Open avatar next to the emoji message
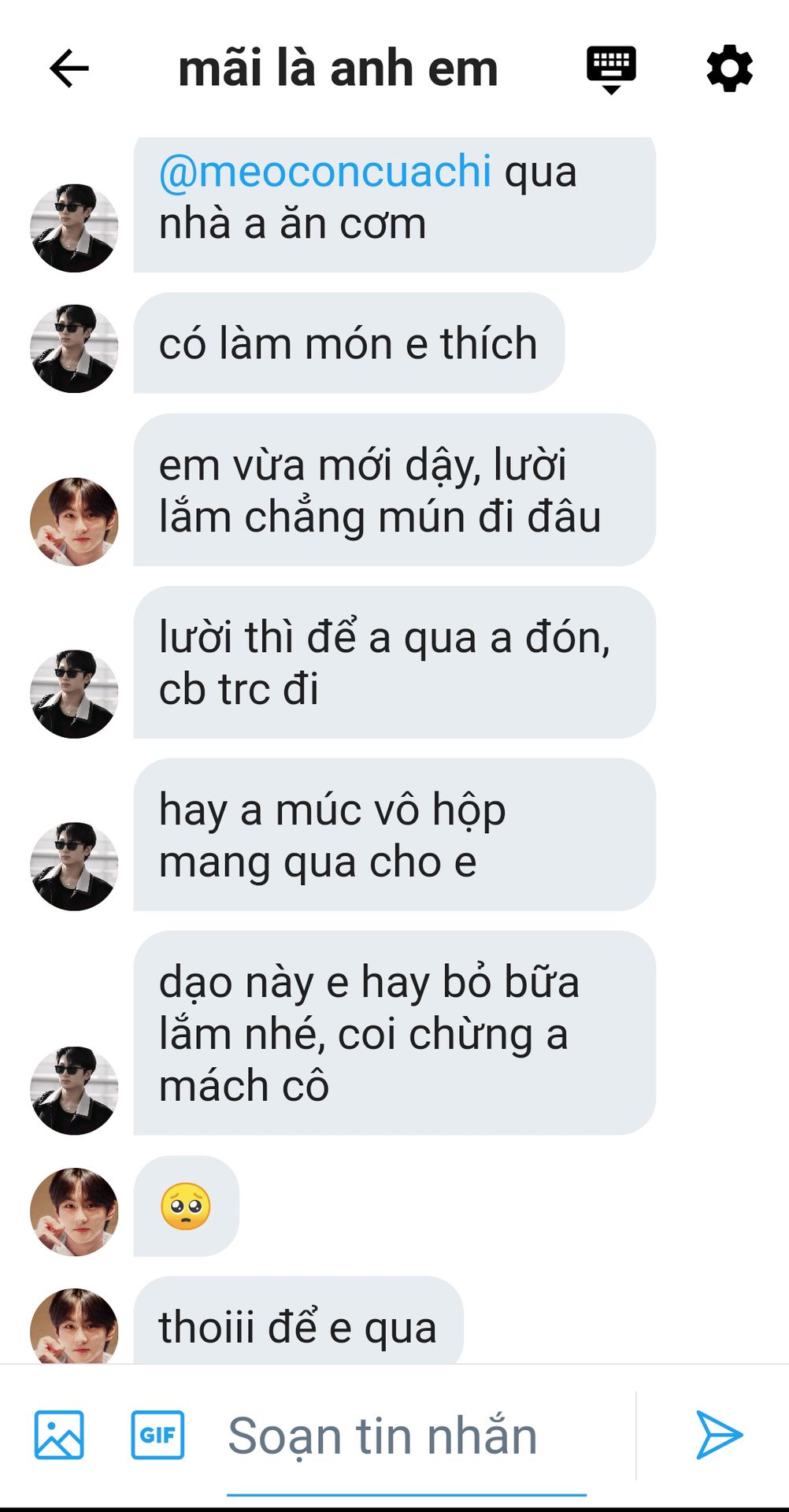789x1512 pixels. point(74,1212)
